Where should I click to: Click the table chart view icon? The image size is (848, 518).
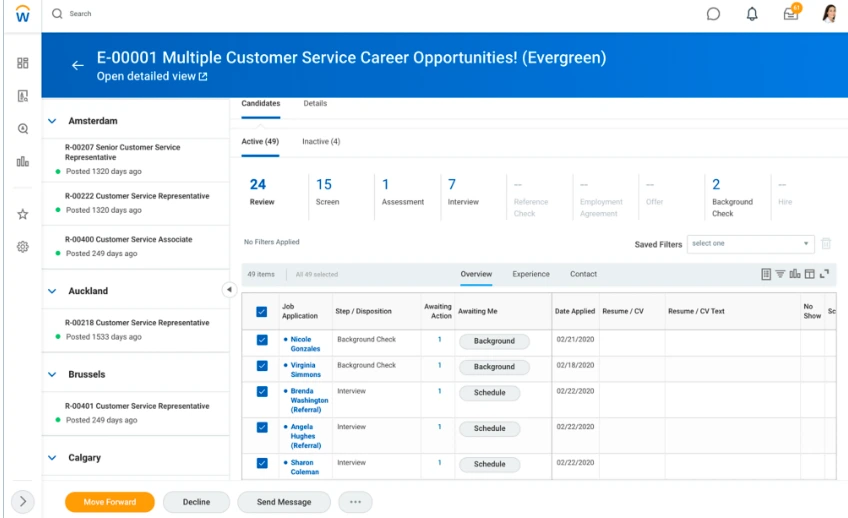tap(795, 274)
